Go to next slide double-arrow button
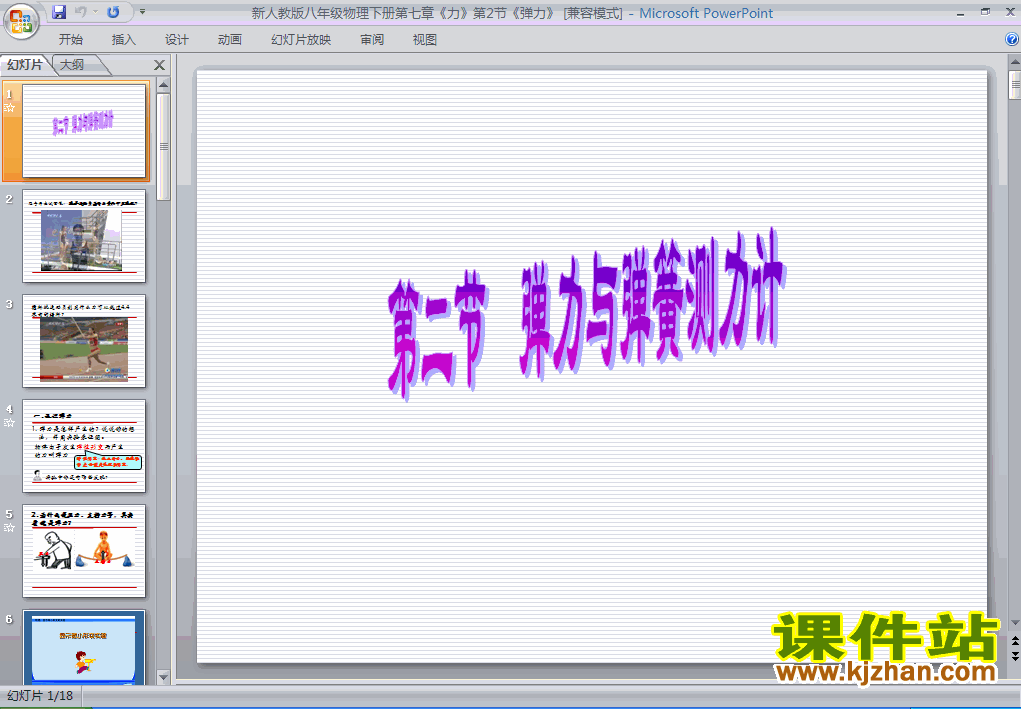This screenshot has width=1021, height=709. [1014, 656]
